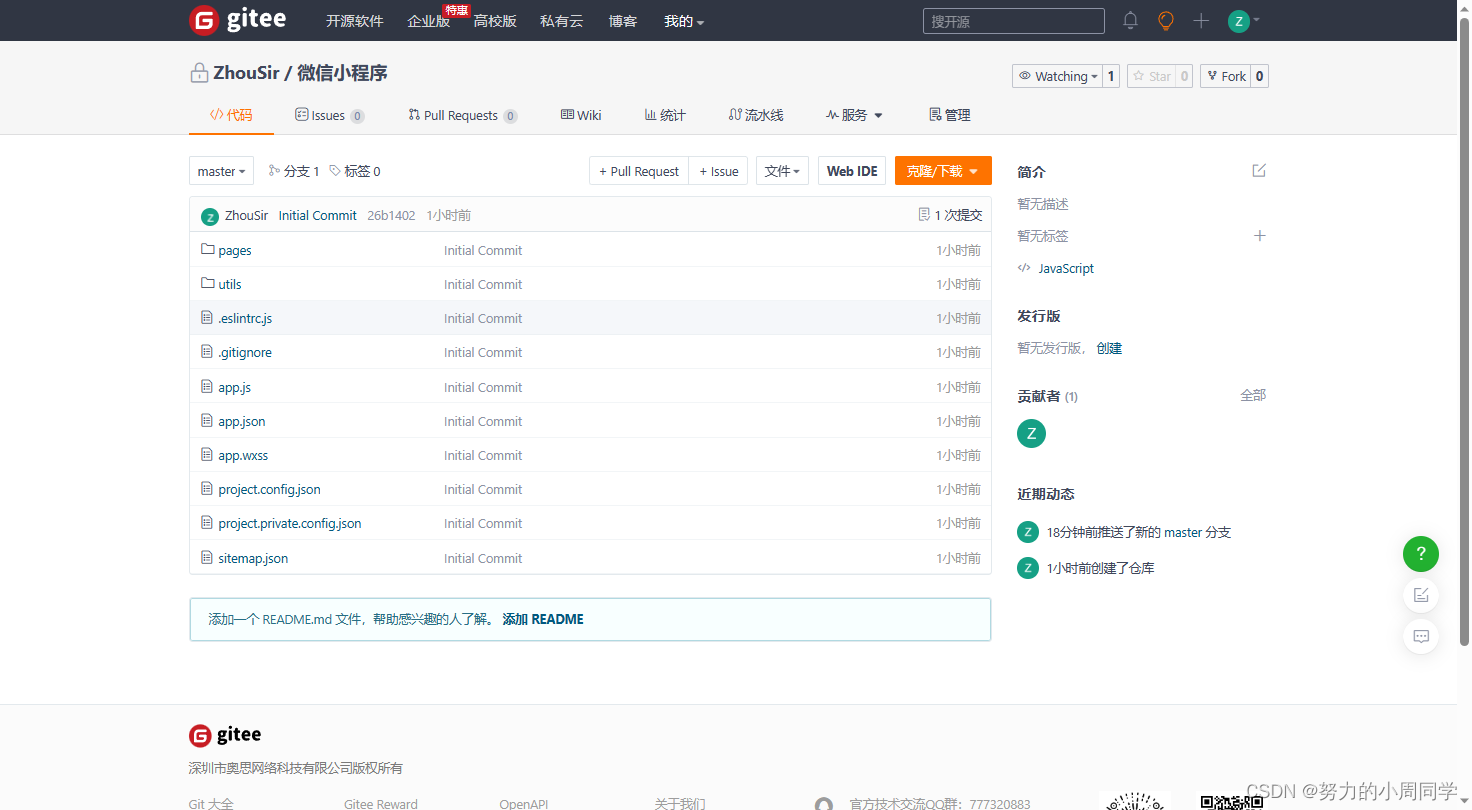1472x810 pixels.
Task: Open the 1 次提交 commits link
Action: coord(950,215)
